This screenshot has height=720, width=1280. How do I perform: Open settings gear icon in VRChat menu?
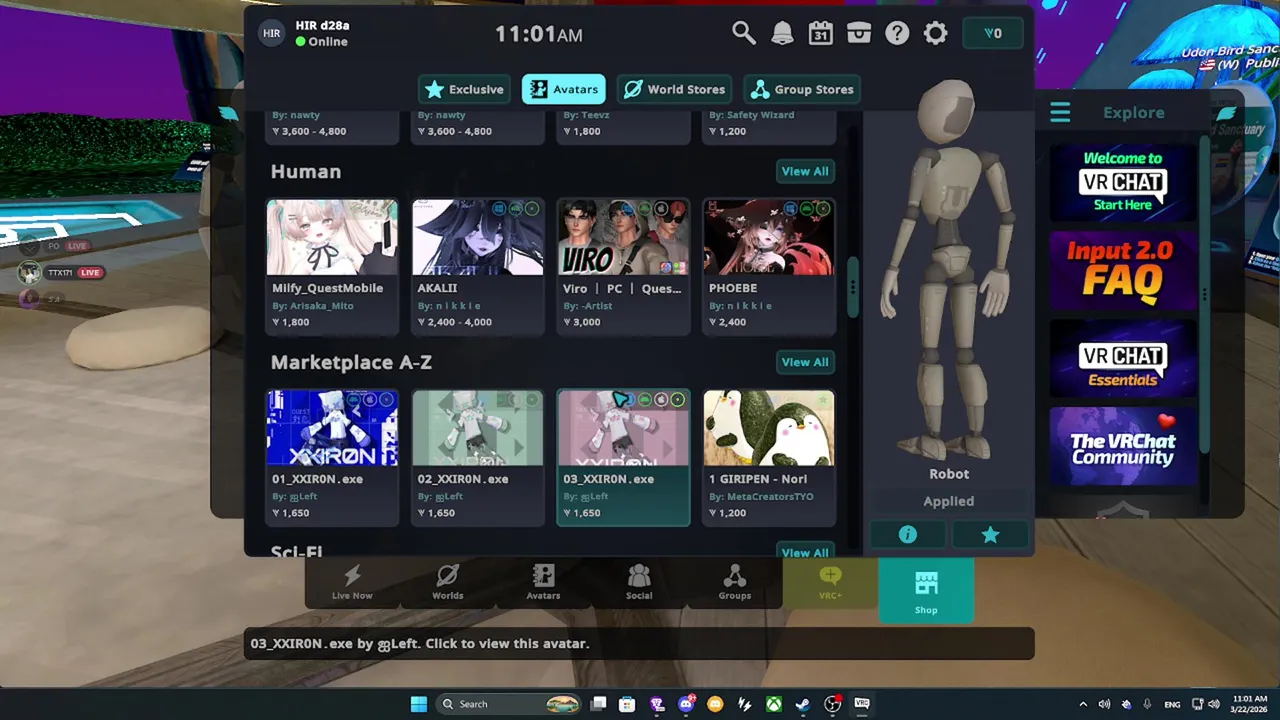[935, 33]
